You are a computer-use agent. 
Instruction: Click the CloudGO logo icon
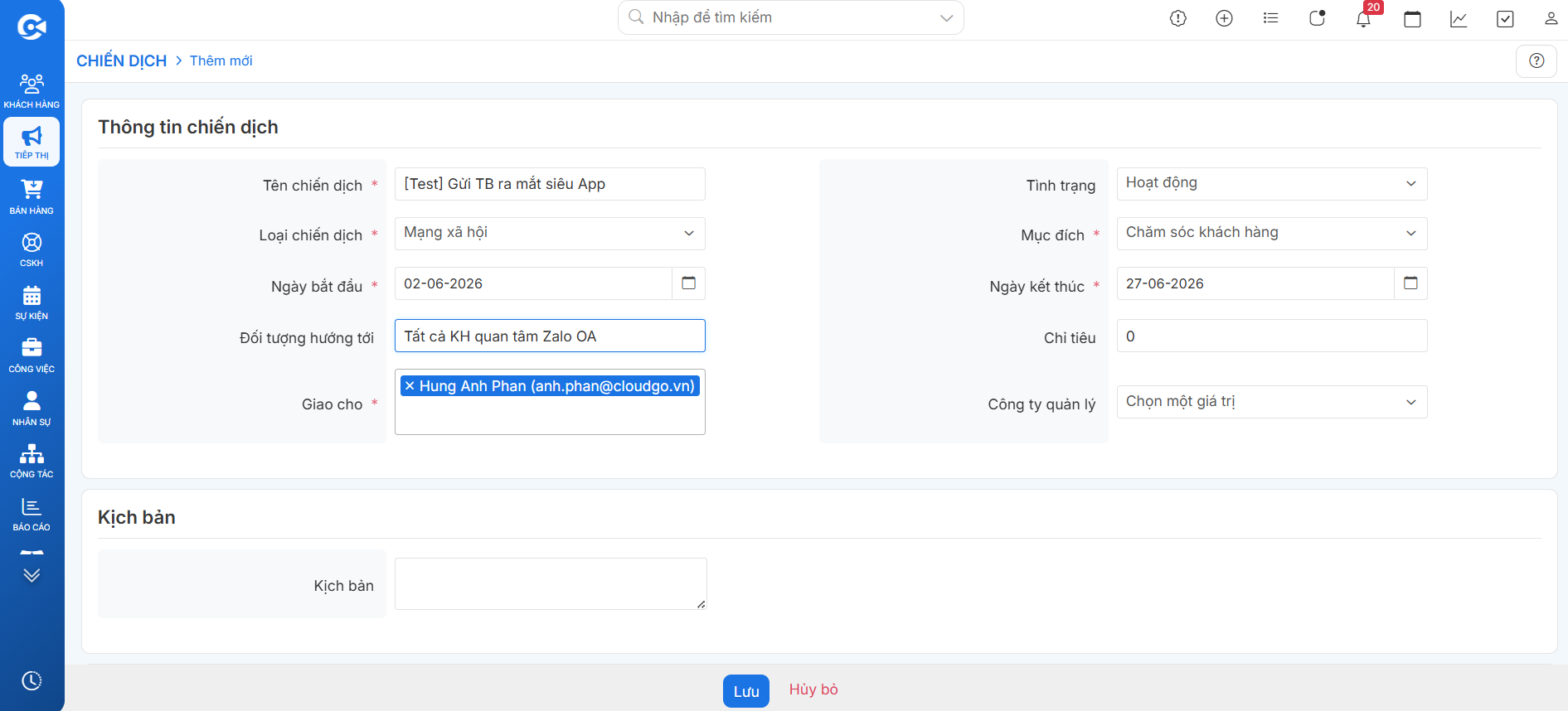(x=32, y=27)
